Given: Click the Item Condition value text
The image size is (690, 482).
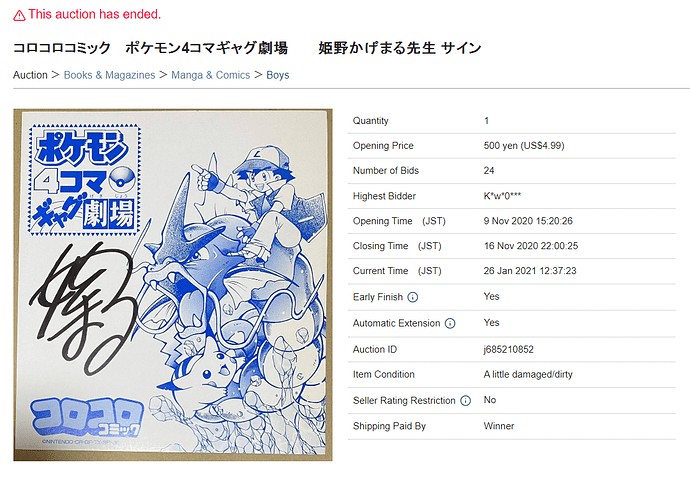Looking at the screenshot, I should 528,375.
